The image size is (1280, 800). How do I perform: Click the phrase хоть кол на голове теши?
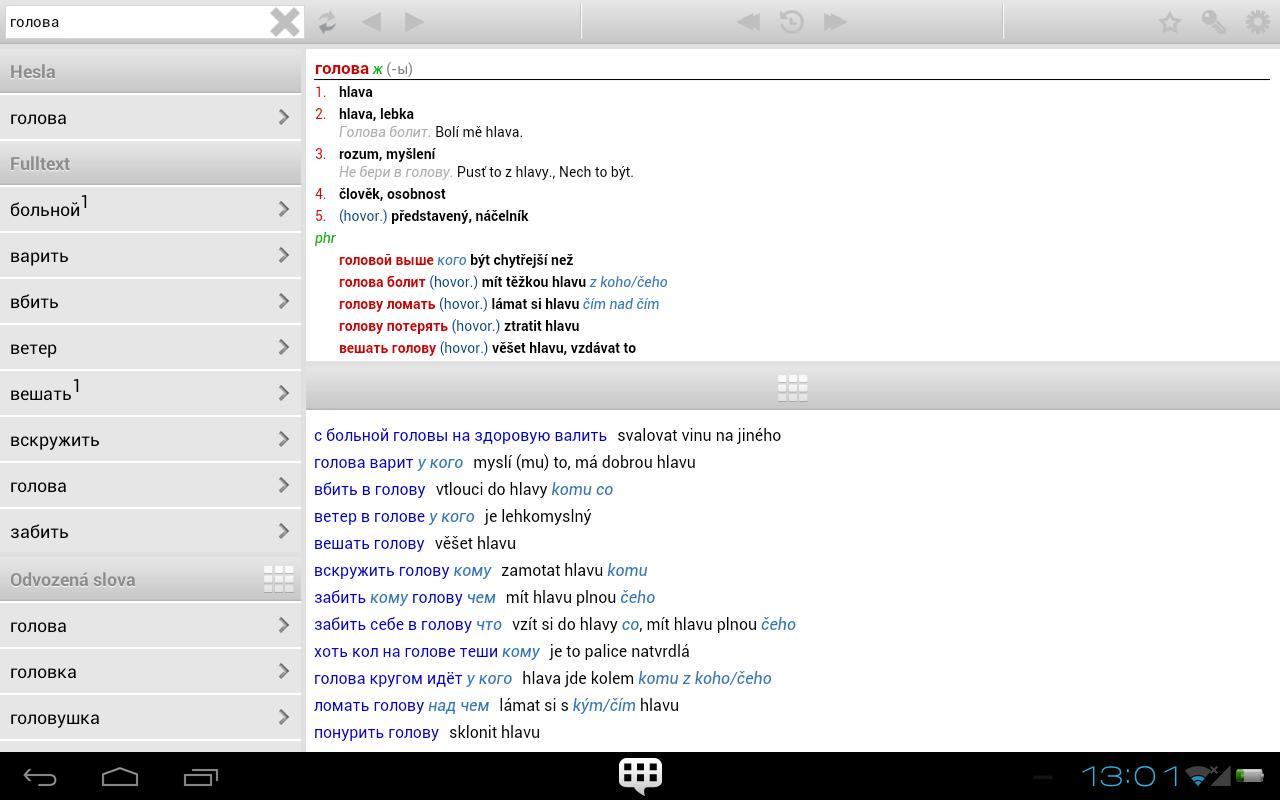click(406, 651)
